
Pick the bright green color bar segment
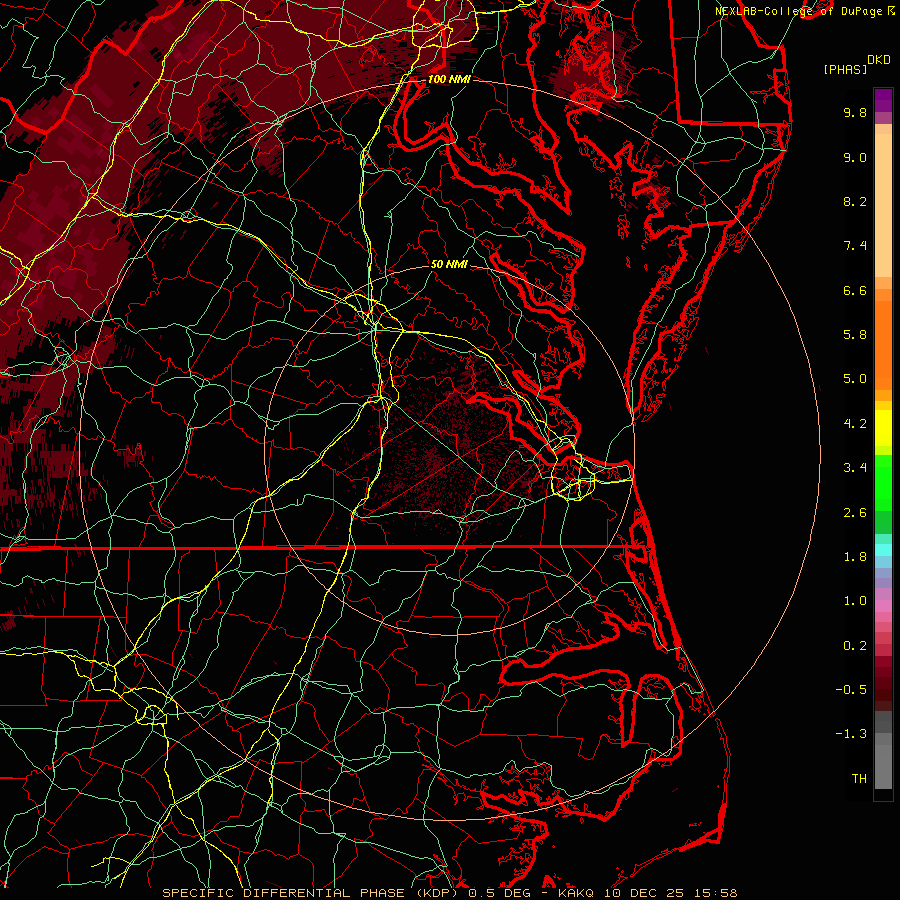(883, 484)
